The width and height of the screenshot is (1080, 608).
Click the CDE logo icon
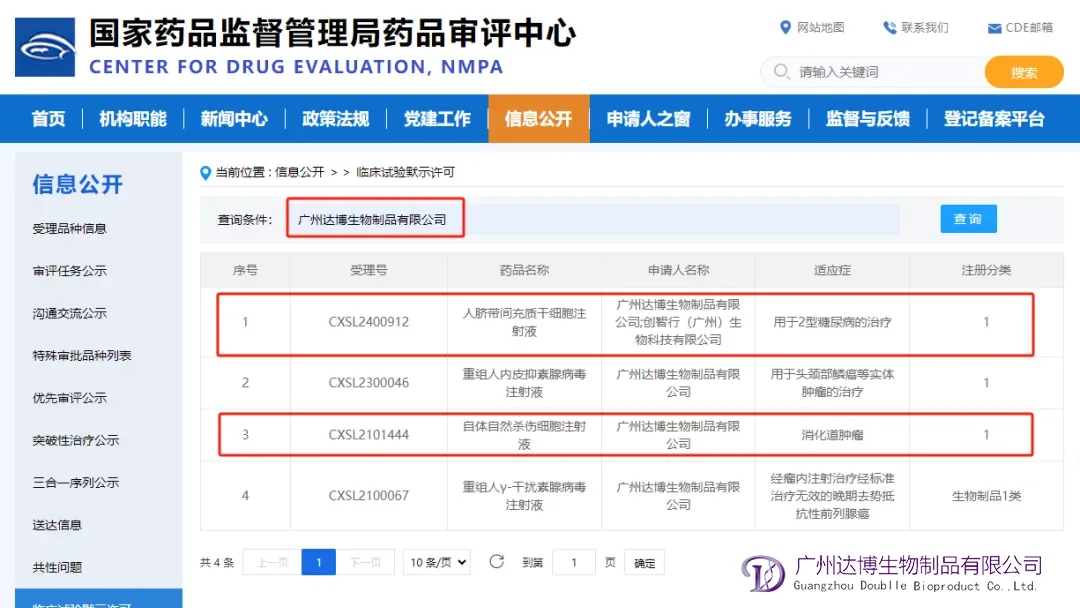45,47
